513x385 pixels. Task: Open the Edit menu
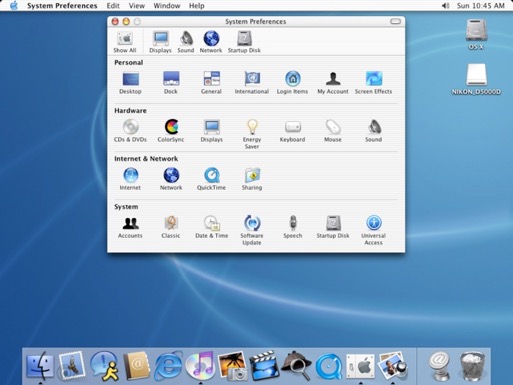pos(113,6)
